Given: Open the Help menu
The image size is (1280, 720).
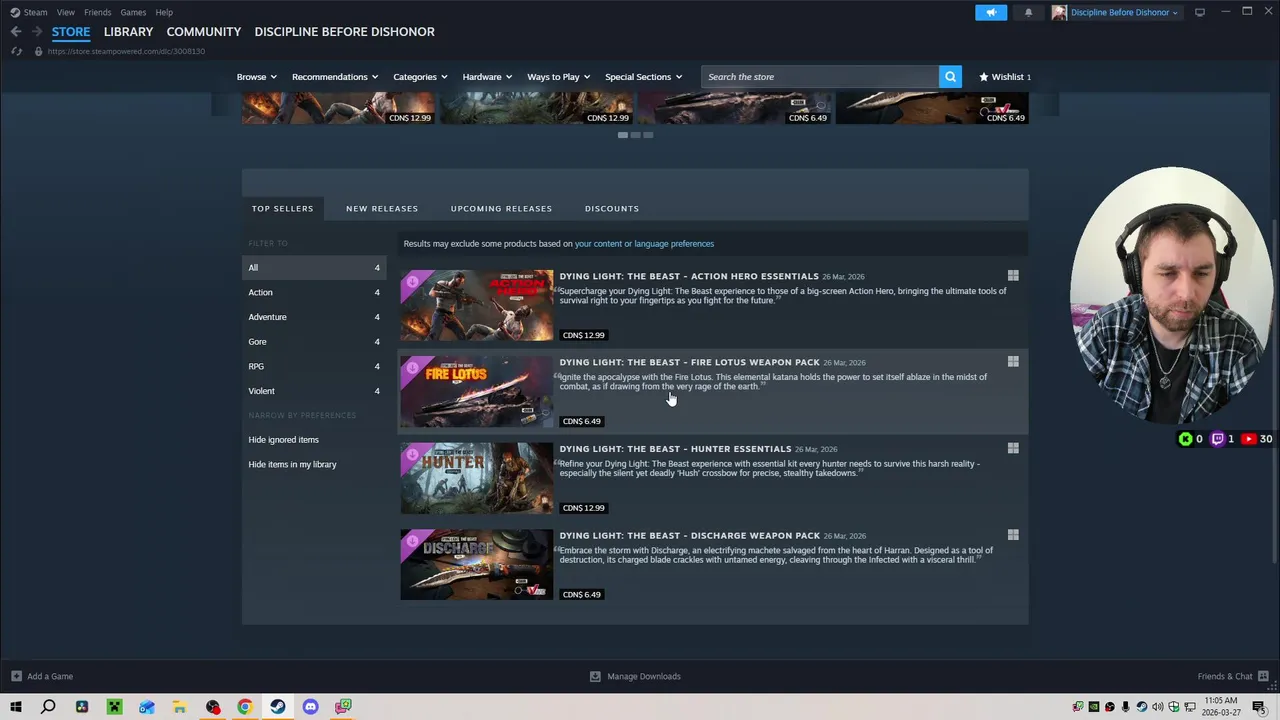Looking at the screenshot, I should (164, 12).
